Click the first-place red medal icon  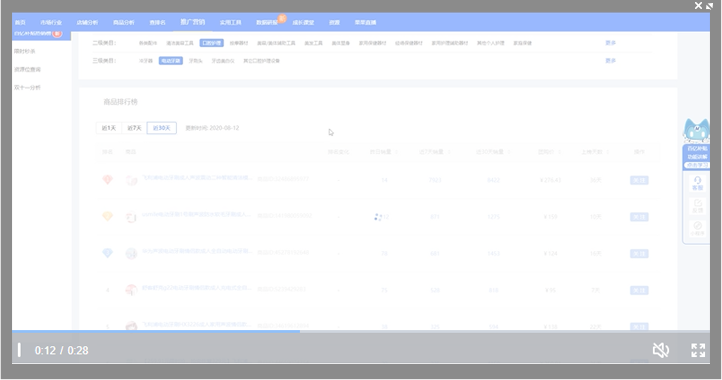[x=107, y=180]
